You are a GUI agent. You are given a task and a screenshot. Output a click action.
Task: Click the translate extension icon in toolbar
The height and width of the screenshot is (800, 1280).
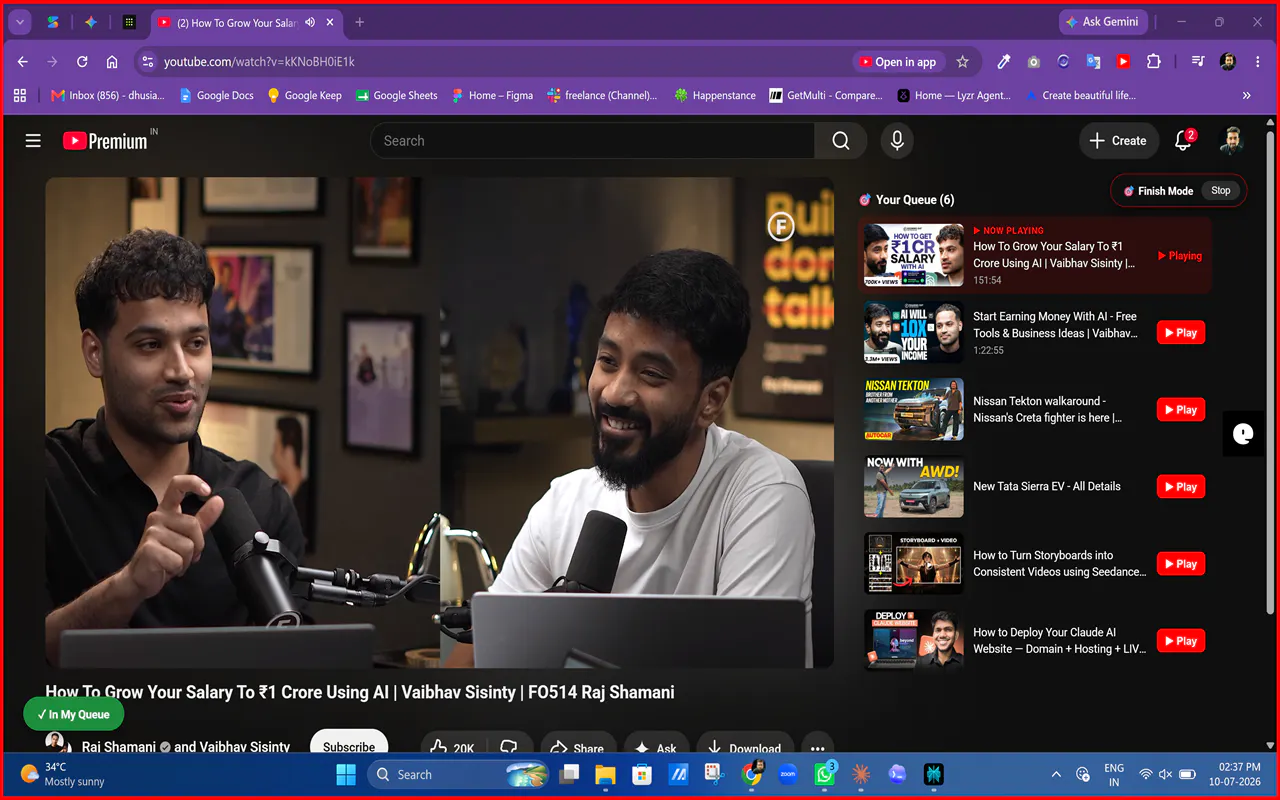tap(1093, 62)
